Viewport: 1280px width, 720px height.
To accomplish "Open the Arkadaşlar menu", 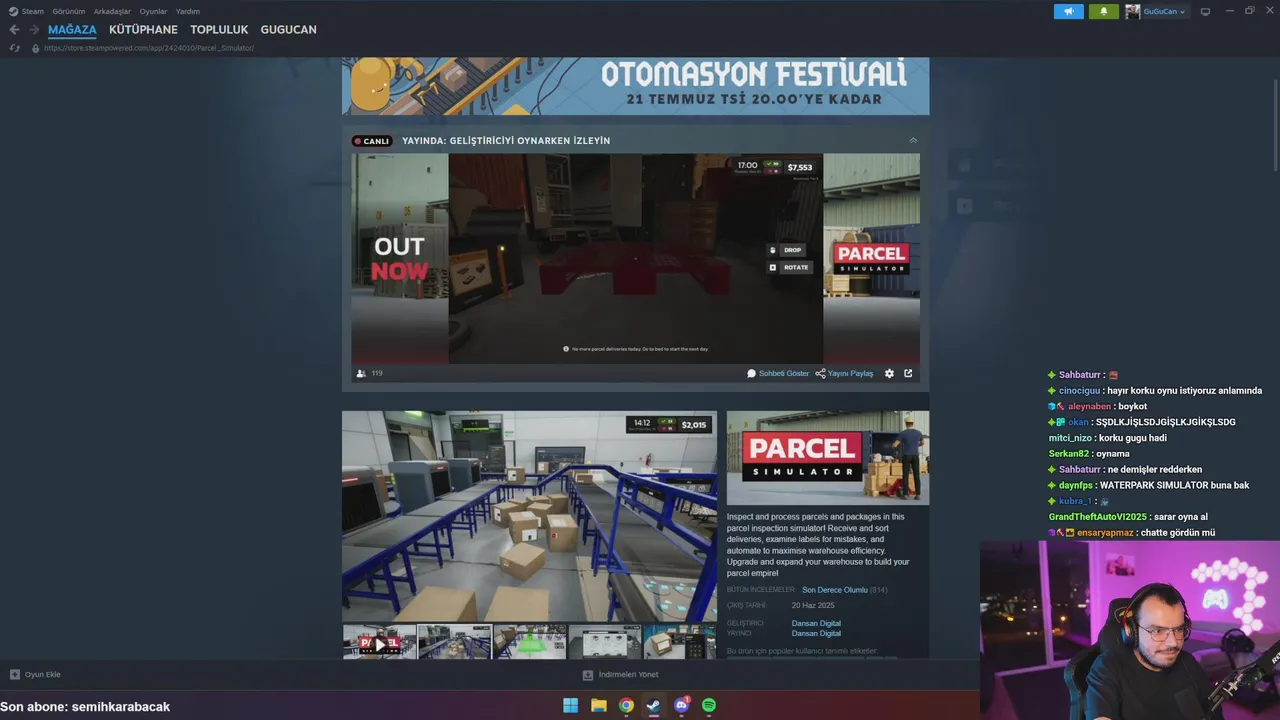I will [x=112, y=12].
